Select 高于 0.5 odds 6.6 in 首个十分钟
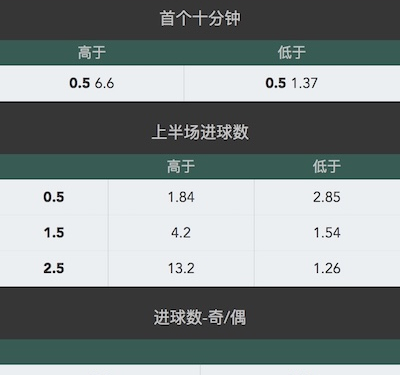The image size is (400, 375). 92,83
